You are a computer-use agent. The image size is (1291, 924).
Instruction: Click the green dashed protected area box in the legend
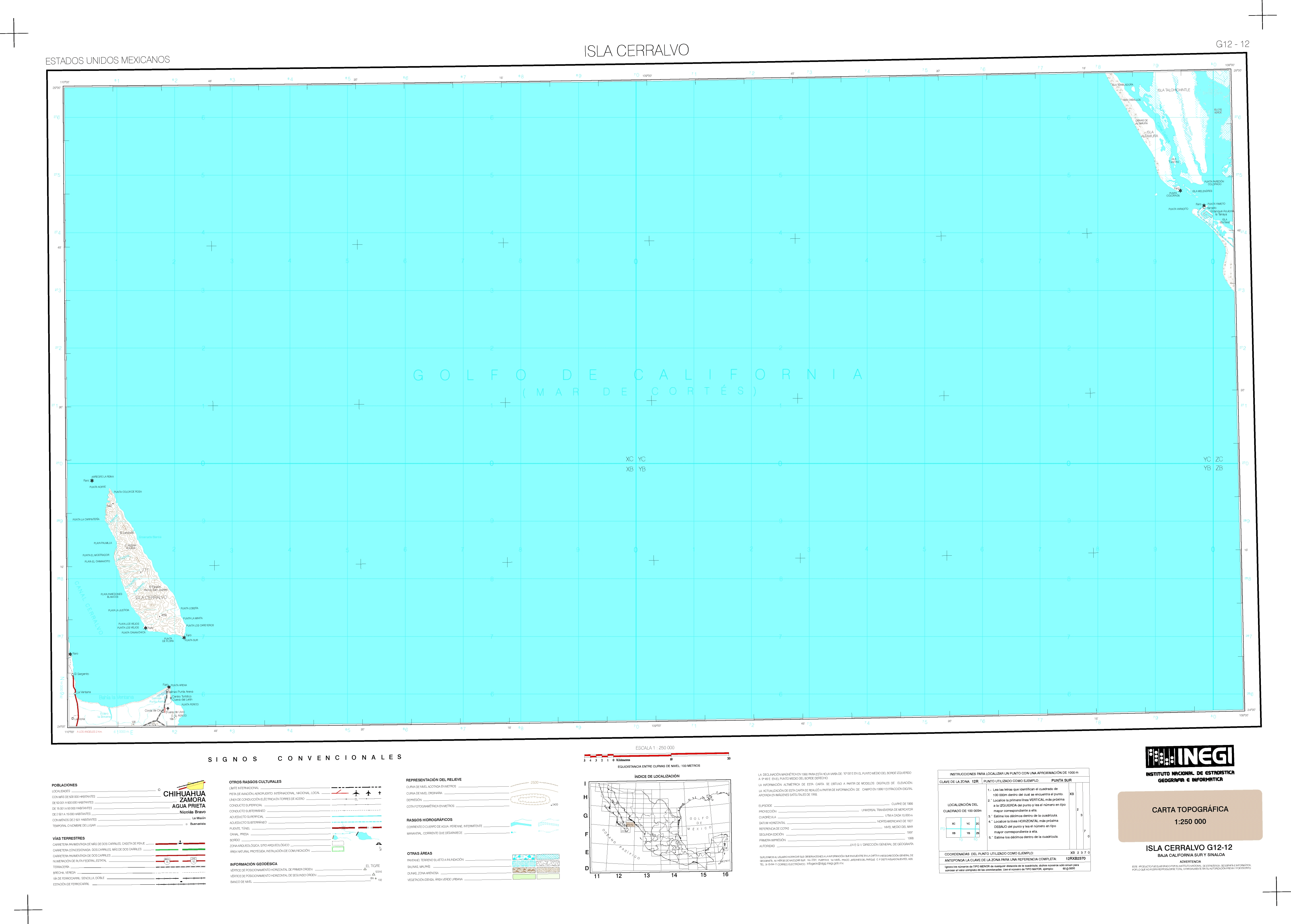(337, 849)
